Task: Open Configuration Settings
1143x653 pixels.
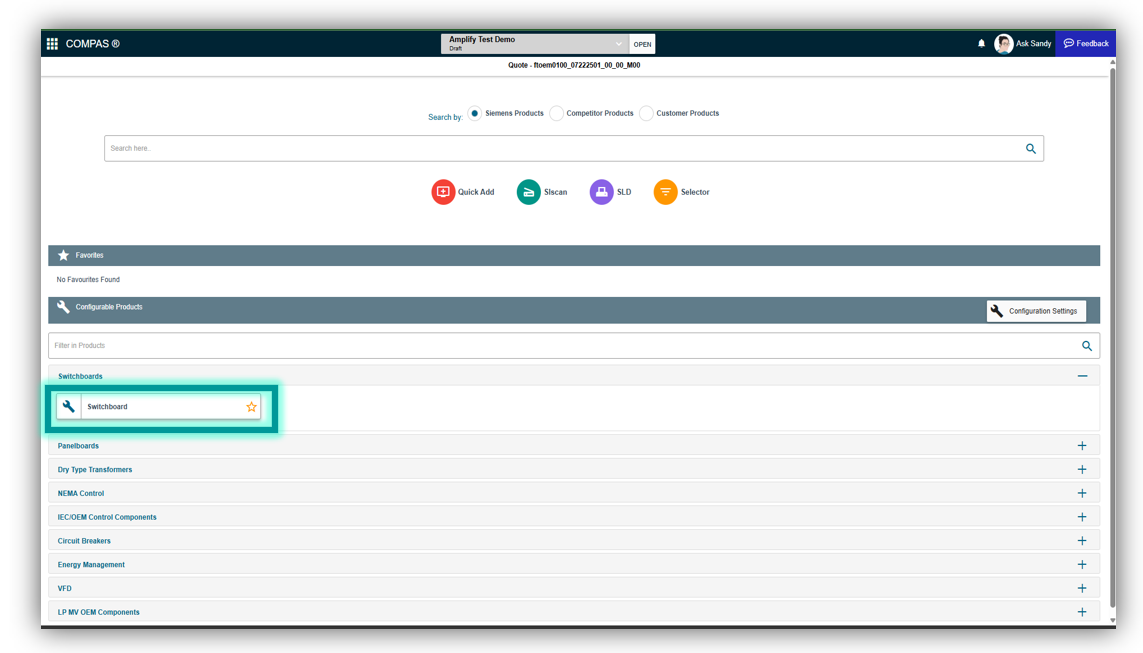Action: (1036, 311)
